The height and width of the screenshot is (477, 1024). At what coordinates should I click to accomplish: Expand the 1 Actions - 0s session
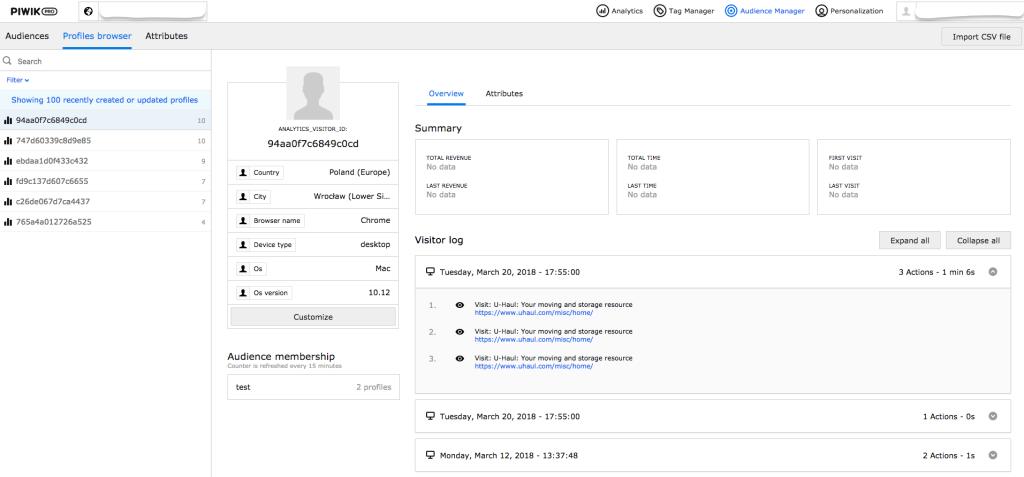pyautogui.click(x=993, y=416)
